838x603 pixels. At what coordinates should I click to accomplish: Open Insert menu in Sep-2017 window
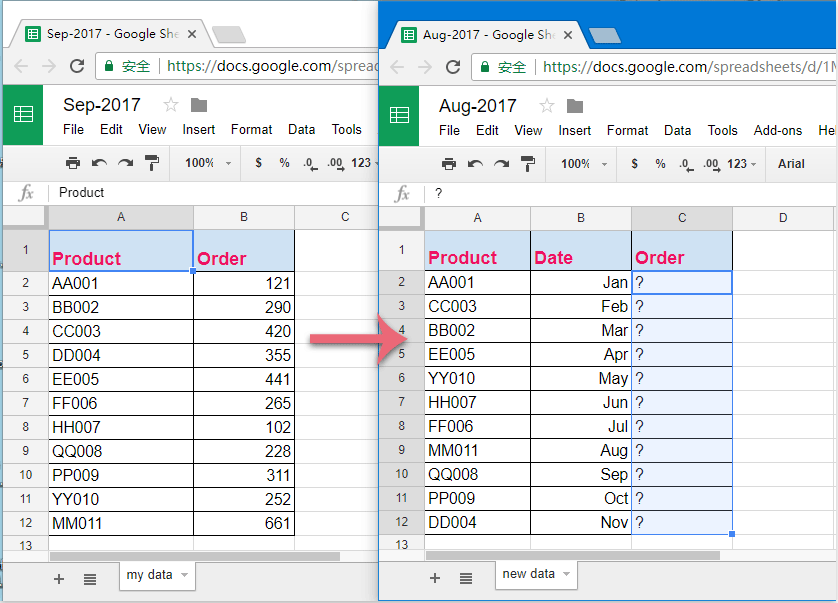click(199, 129)
